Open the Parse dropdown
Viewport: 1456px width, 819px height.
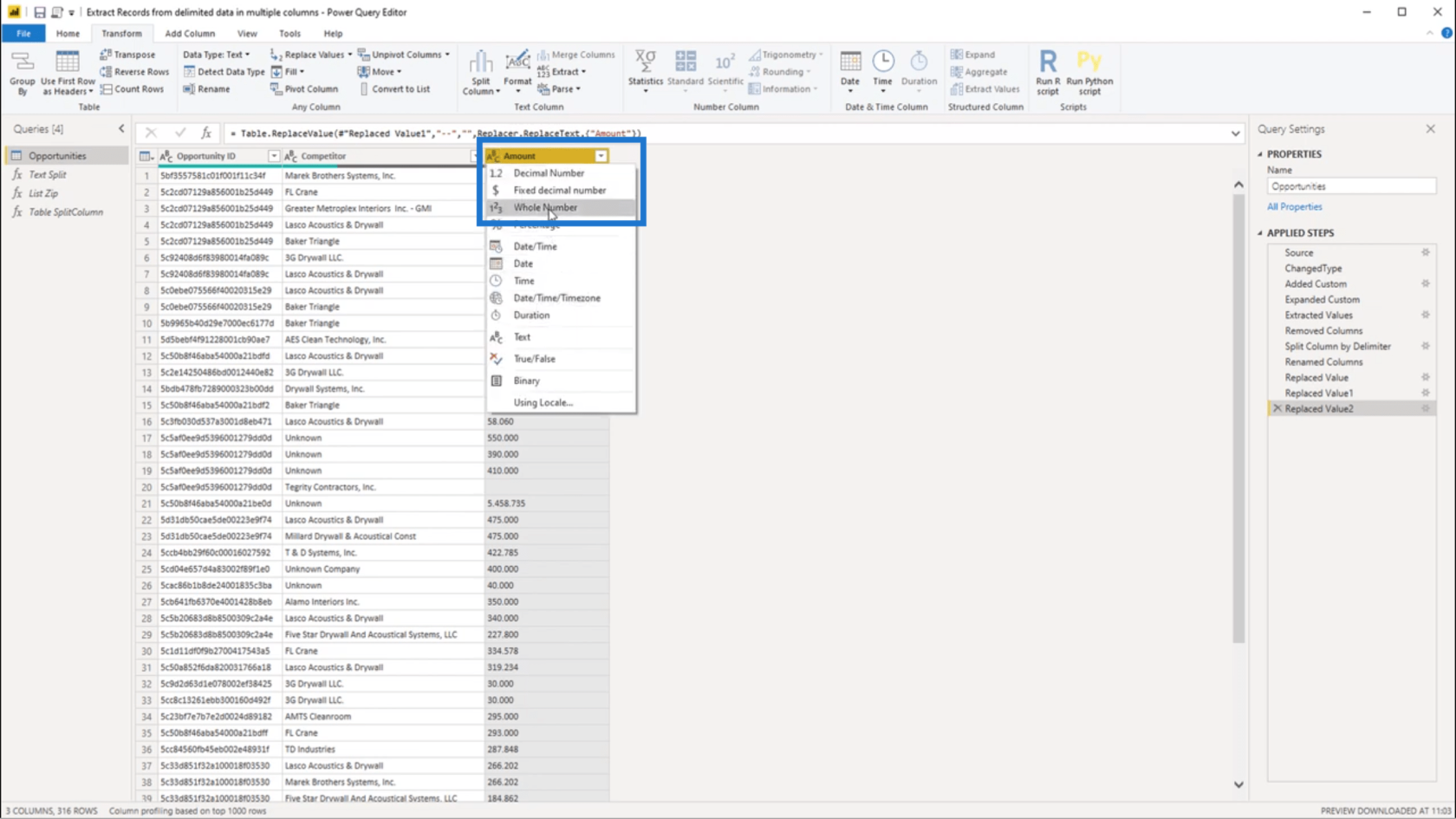click(x=559, y=89)
